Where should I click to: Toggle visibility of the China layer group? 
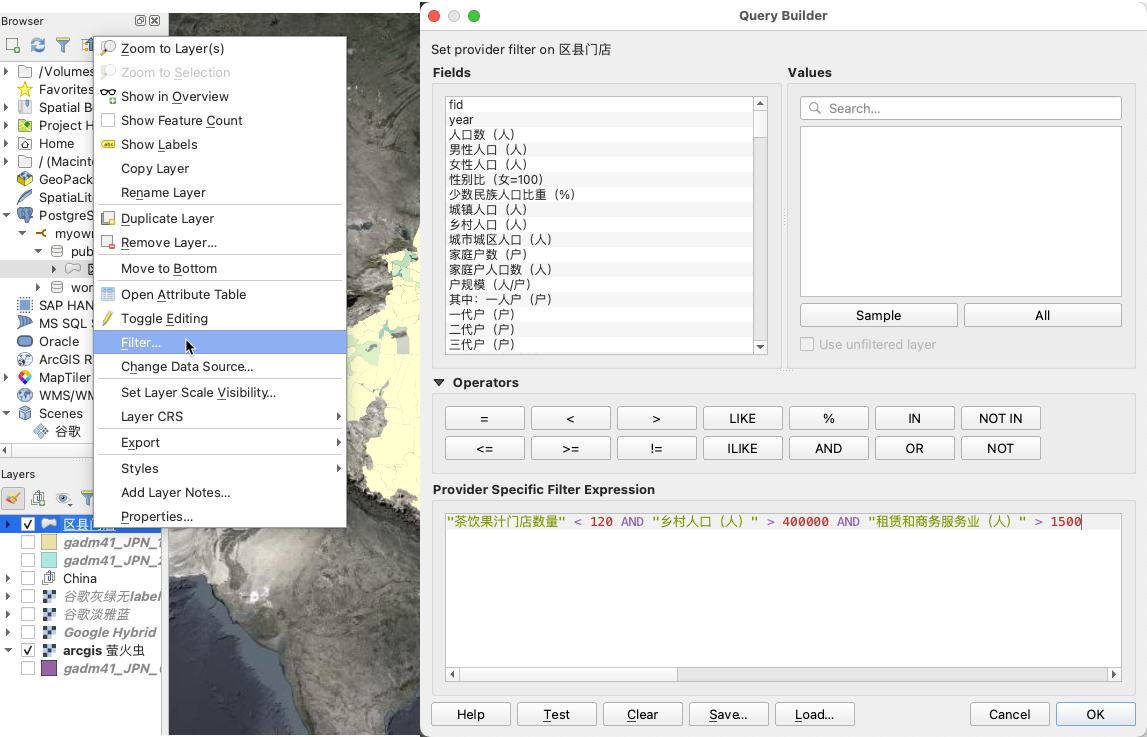(x=28, y=578)
